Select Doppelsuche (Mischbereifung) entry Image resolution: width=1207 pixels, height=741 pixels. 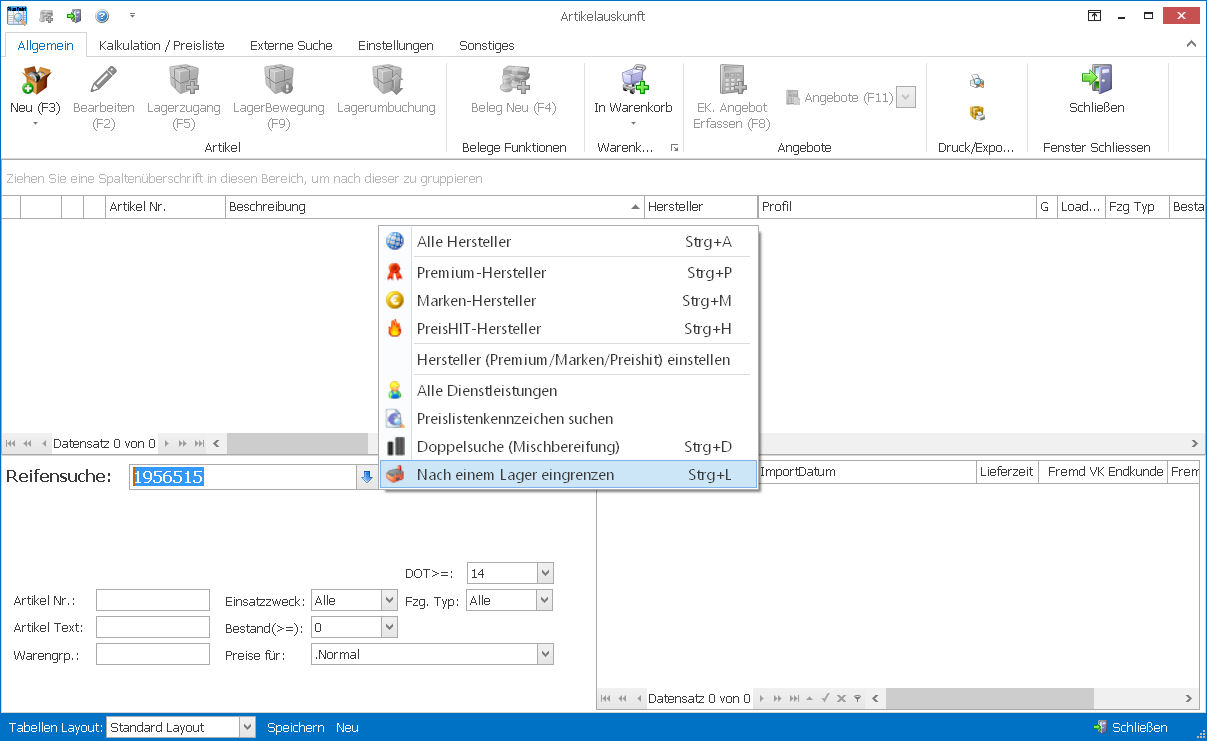tap(568, 447)
